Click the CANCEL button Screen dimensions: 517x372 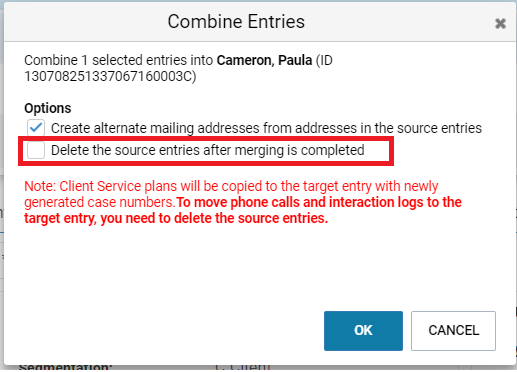(x=453, y=331)
